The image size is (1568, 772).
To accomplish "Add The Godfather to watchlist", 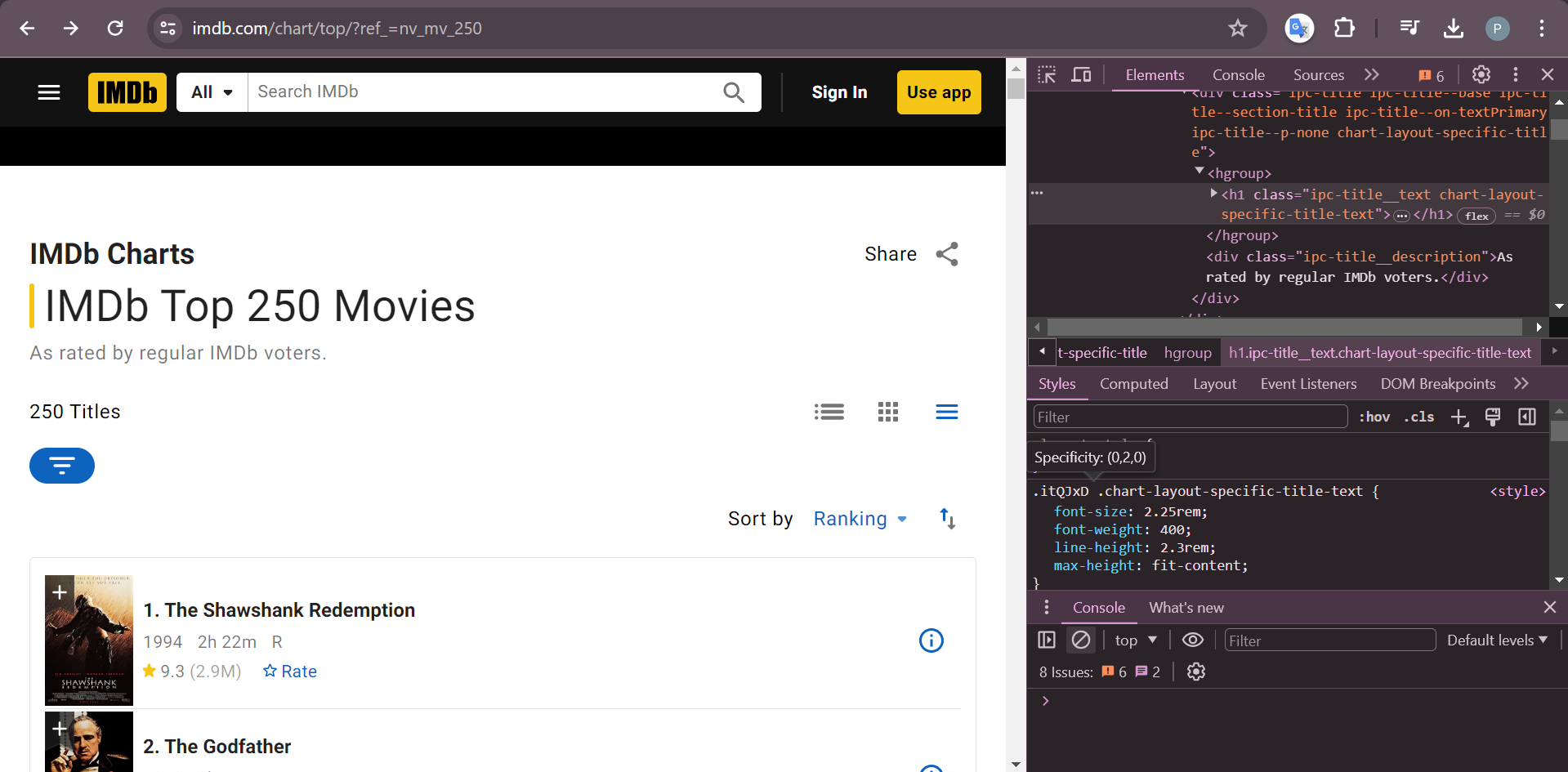I will (60, 727).
